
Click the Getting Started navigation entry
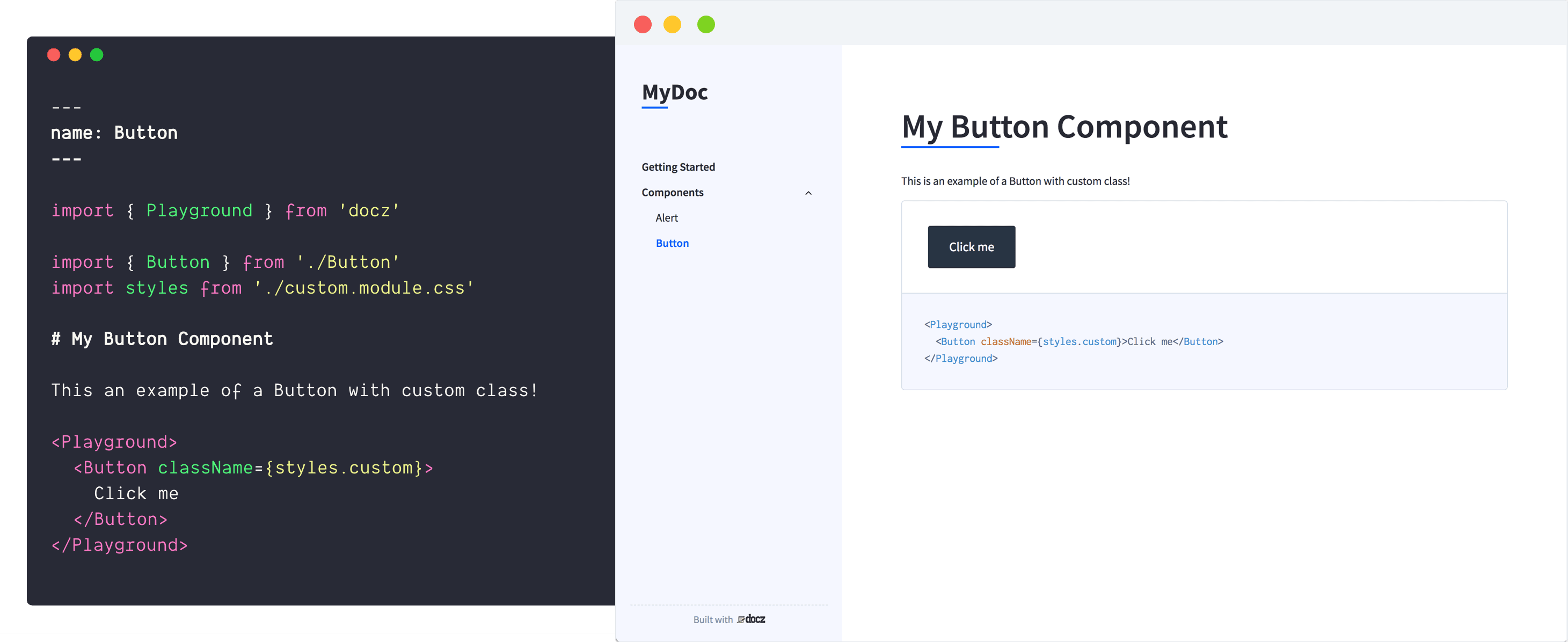678,166
